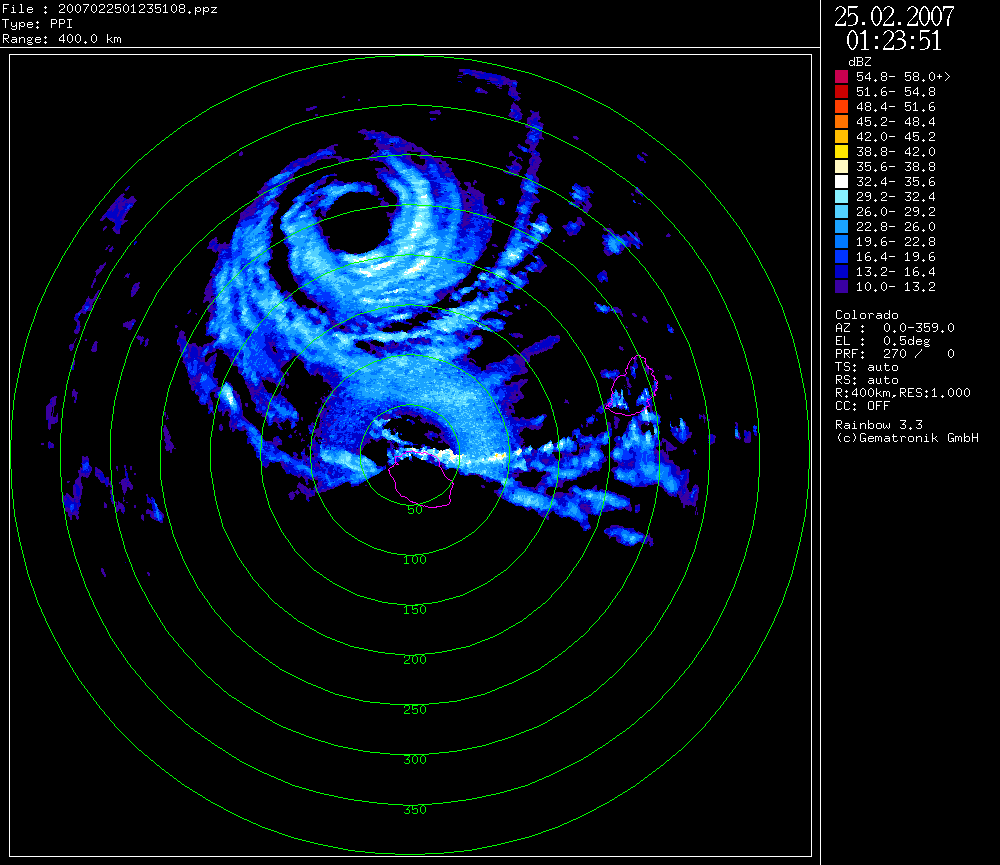1000x865 pixels.
Task: Click the 25.02.2007 date display
Action: [894, 17]
